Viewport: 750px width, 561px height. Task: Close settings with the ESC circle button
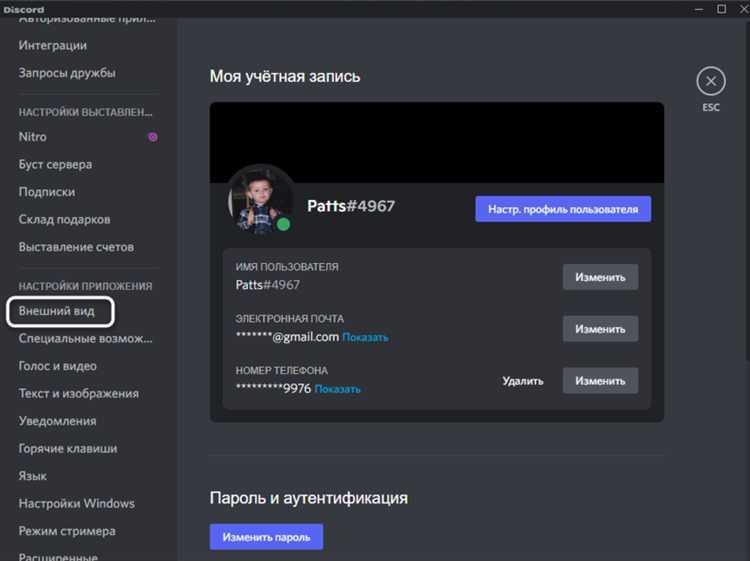(711, 81)
